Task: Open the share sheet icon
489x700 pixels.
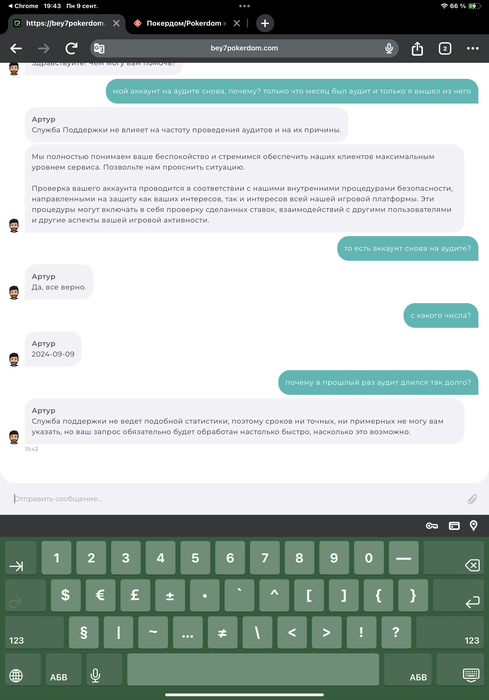Action: point(417,48)
